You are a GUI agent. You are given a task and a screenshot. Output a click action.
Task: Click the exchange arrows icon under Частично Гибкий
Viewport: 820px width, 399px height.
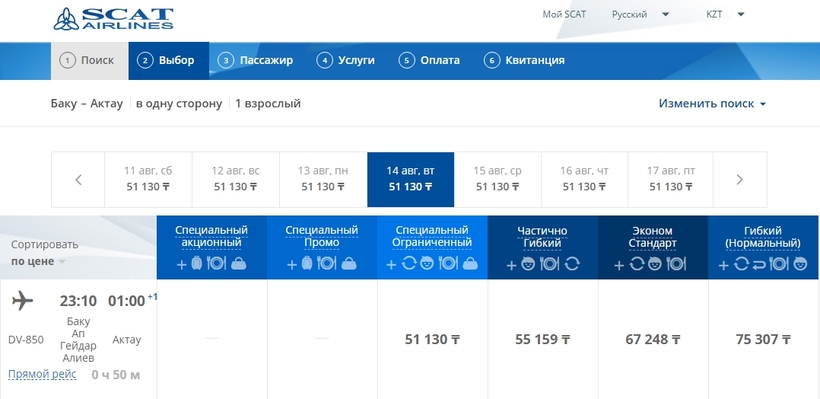pos(572,264)
